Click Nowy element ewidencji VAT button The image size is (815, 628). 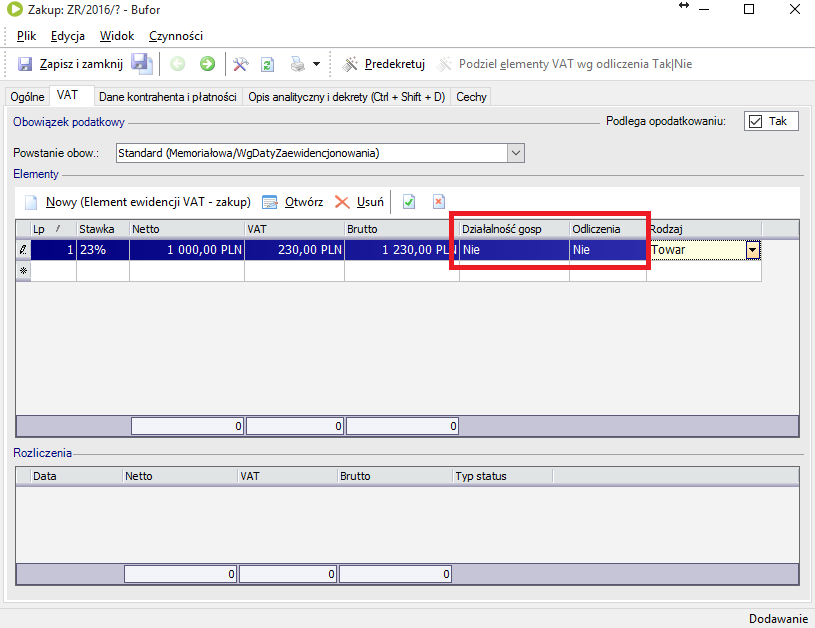(x=138, y=202)
